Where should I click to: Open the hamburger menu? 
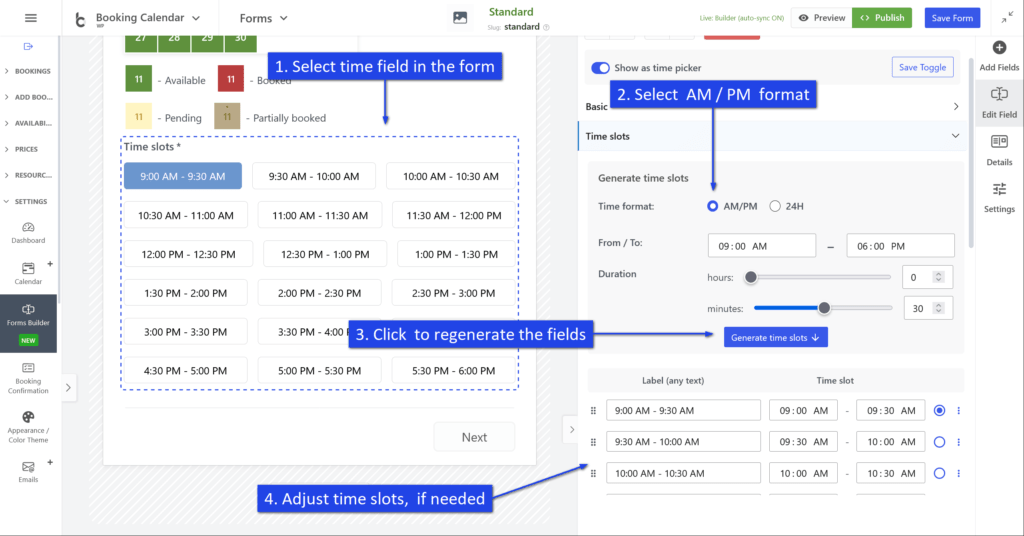[31, 18]
